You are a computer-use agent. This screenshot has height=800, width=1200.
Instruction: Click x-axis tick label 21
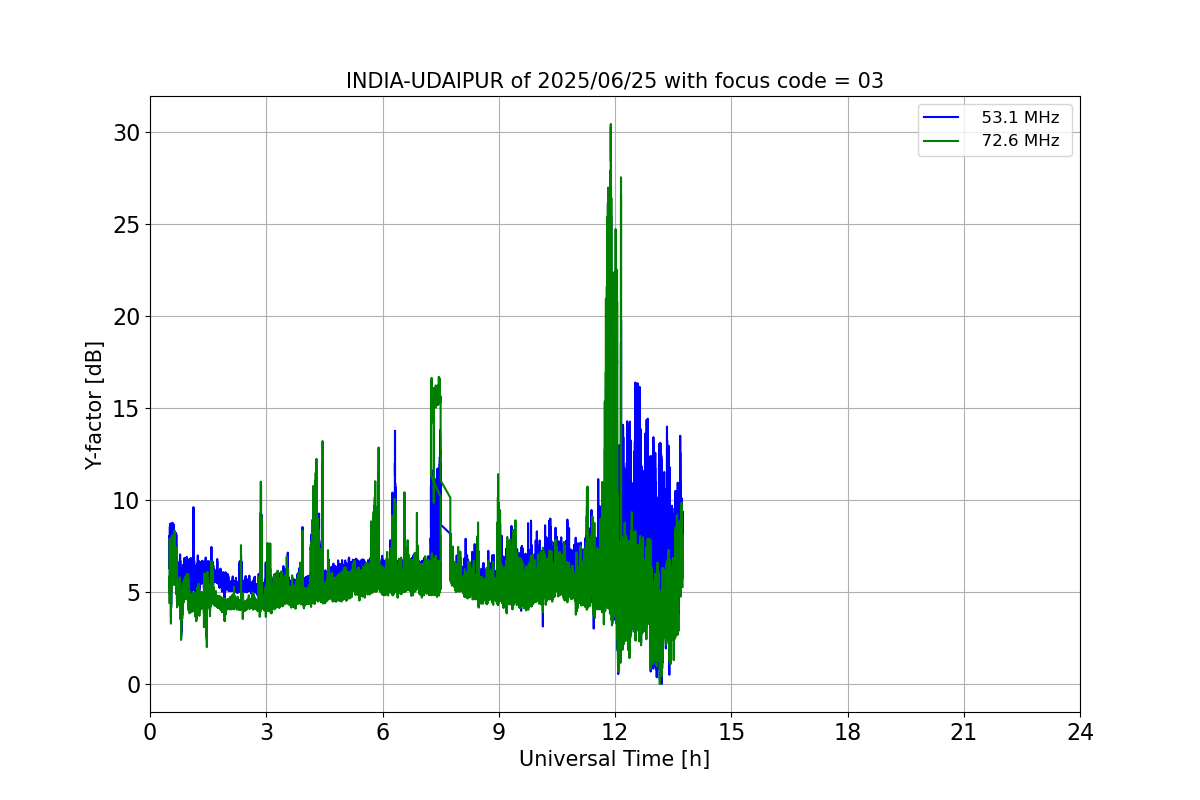coord(964,732)
